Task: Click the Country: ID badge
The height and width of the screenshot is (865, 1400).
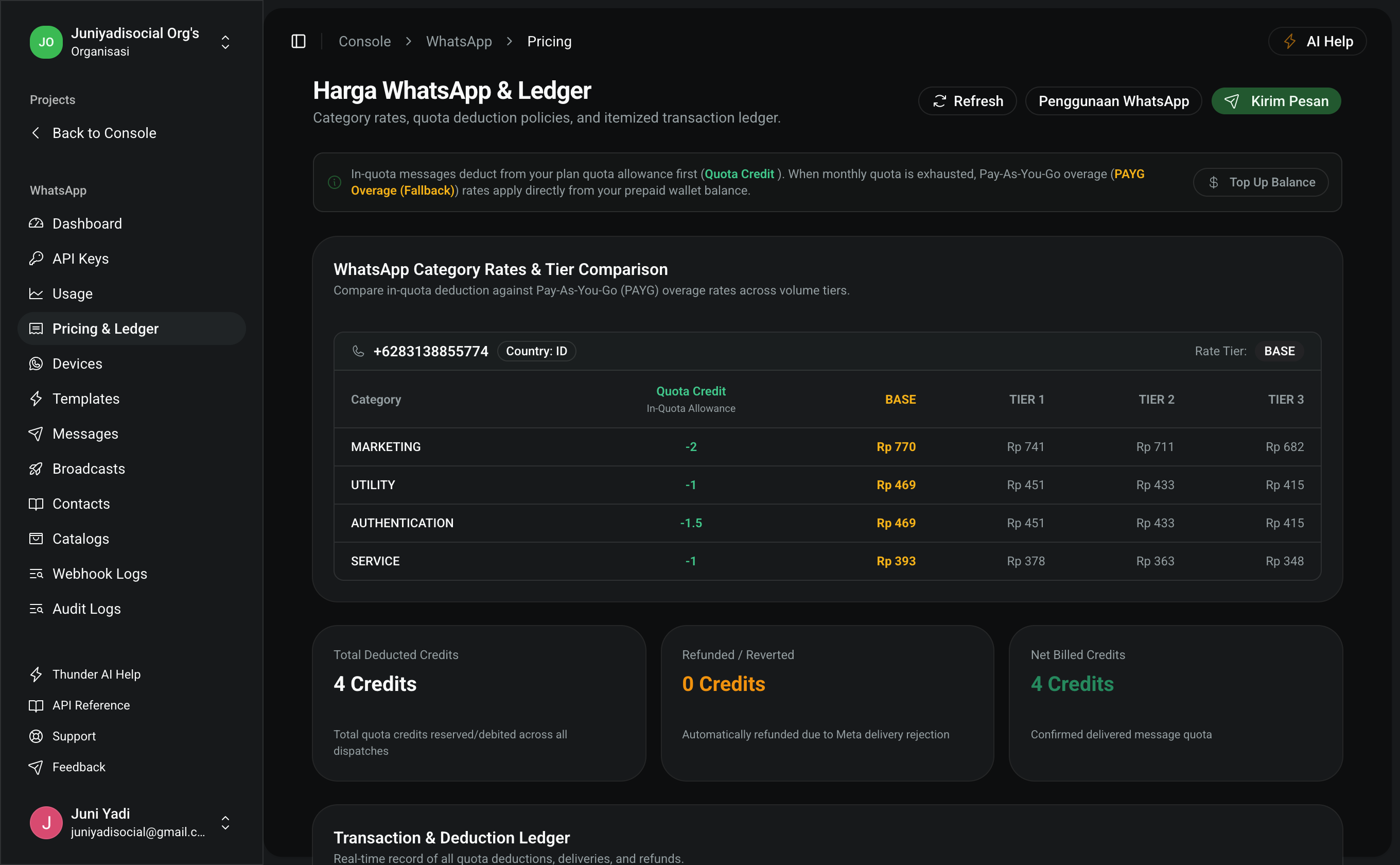Action: (x=536, y=351)
